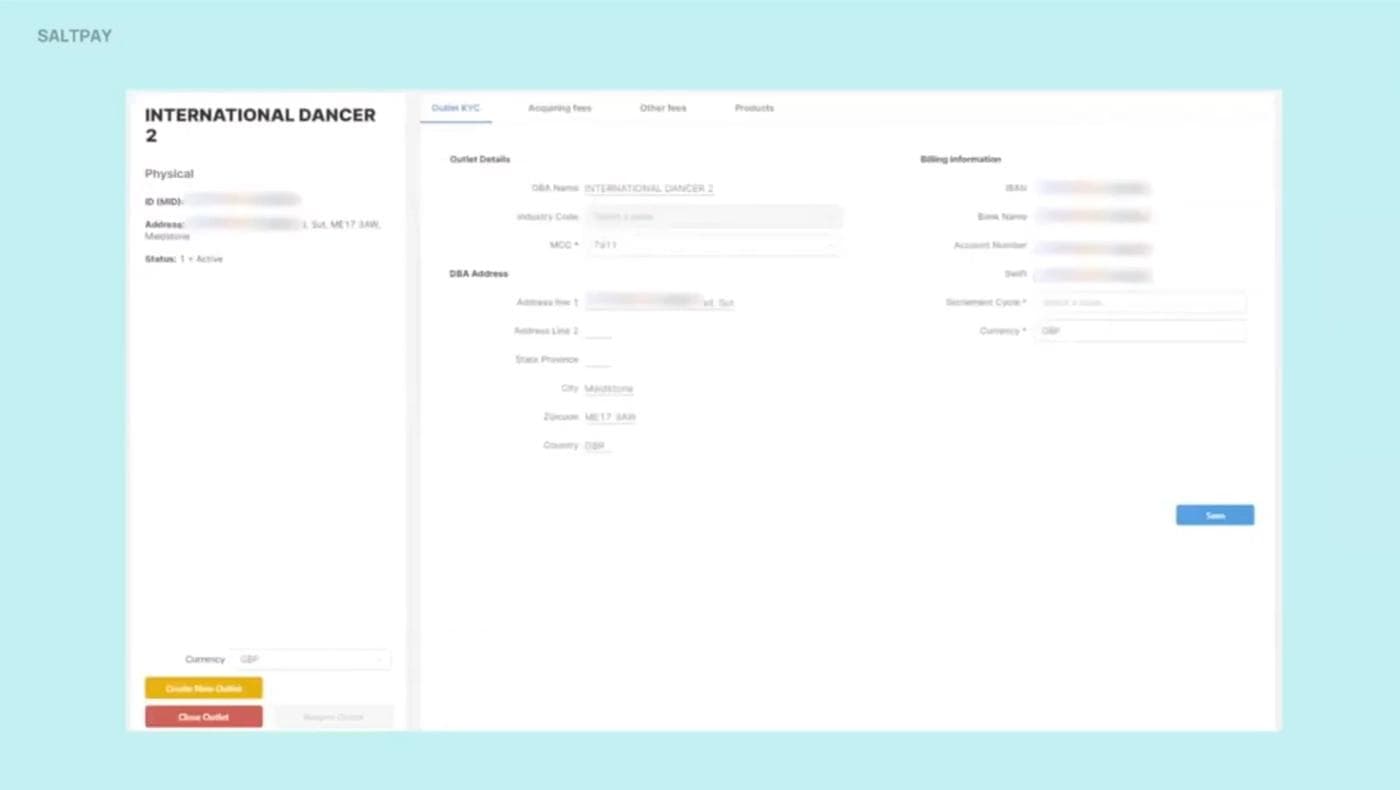This screenshot has height=790, width=1400.
Task: Return to the Outlet KYC tab
Action: coord(455,108)
